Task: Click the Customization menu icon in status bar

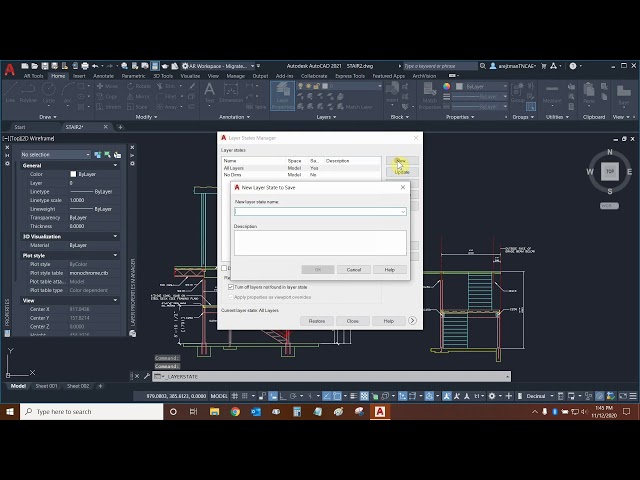Action: 633,396
